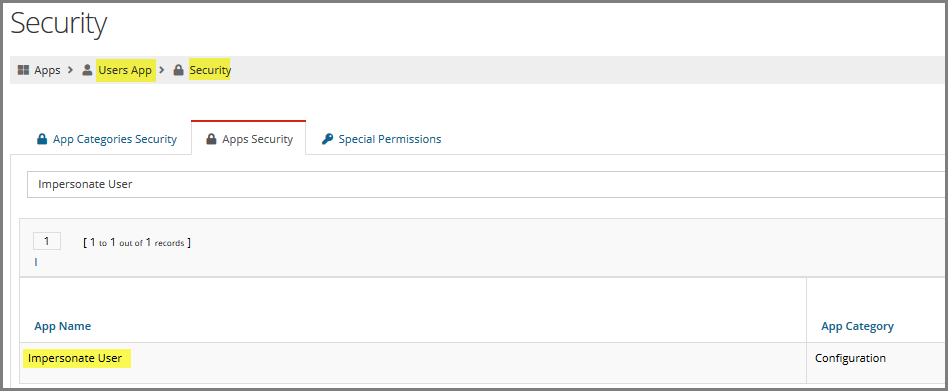948x391 pixels.
Task: Click the Apps grid icon in breadcrumb
Action: pos(23,70)
